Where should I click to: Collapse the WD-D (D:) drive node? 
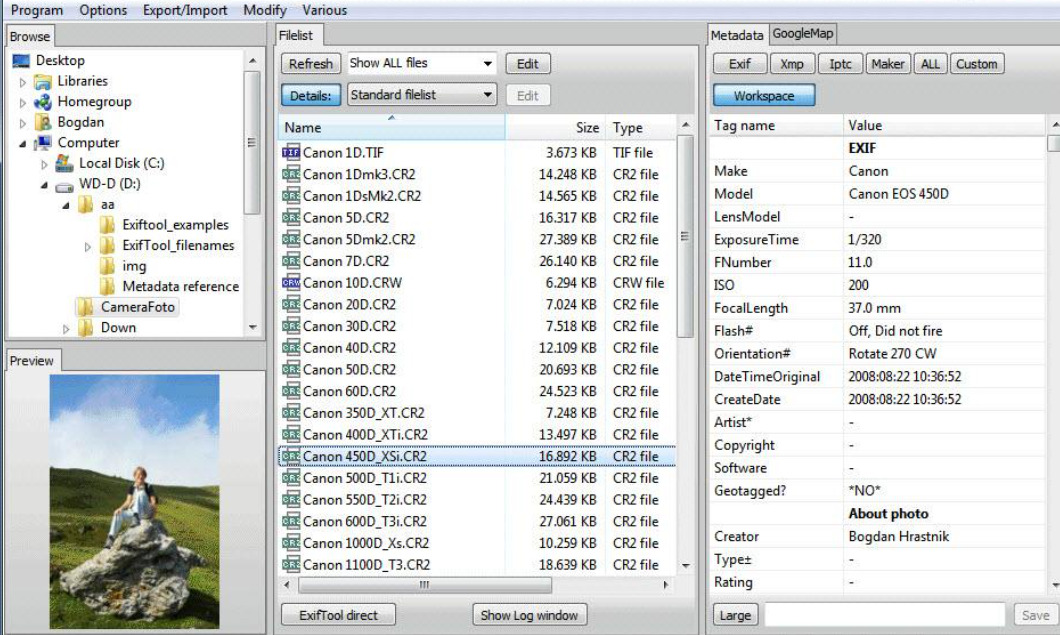click(45, 184)
